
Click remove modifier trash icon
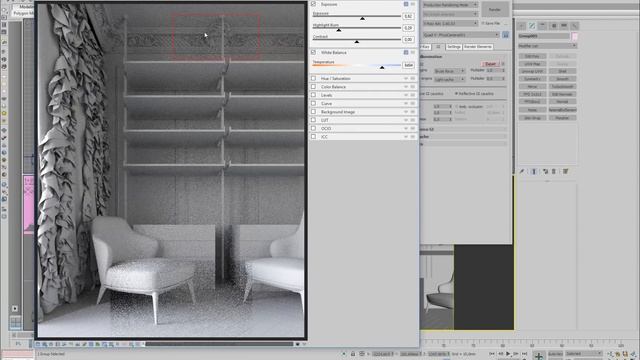pyautogui.click(x=554, y=171)
